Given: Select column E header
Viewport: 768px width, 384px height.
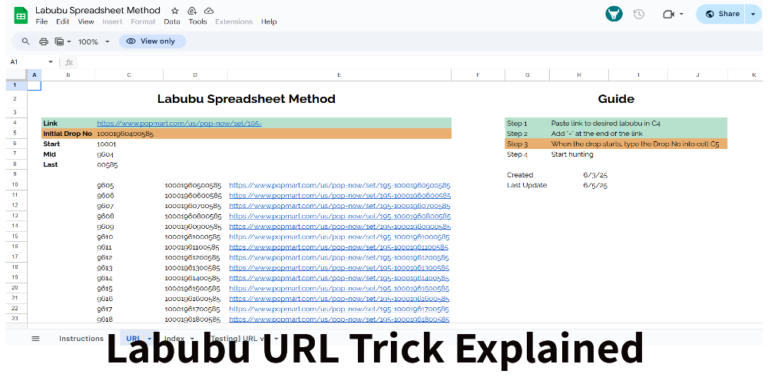Looking at the screenshot, I should tap(339, 75).
